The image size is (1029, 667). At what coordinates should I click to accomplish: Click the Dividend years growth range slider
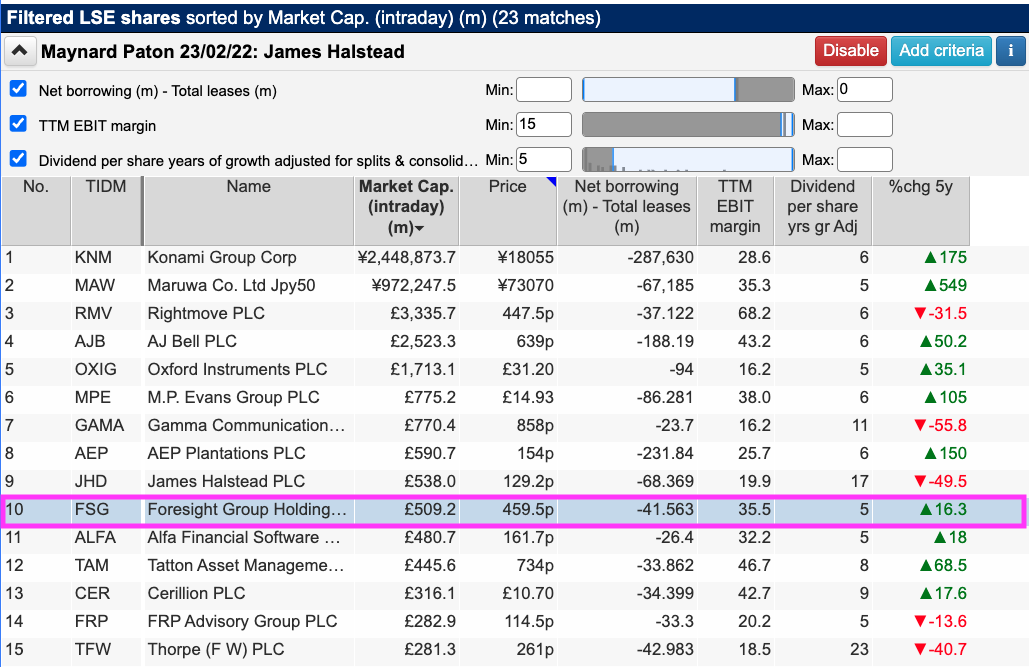[x=688, y=160]
